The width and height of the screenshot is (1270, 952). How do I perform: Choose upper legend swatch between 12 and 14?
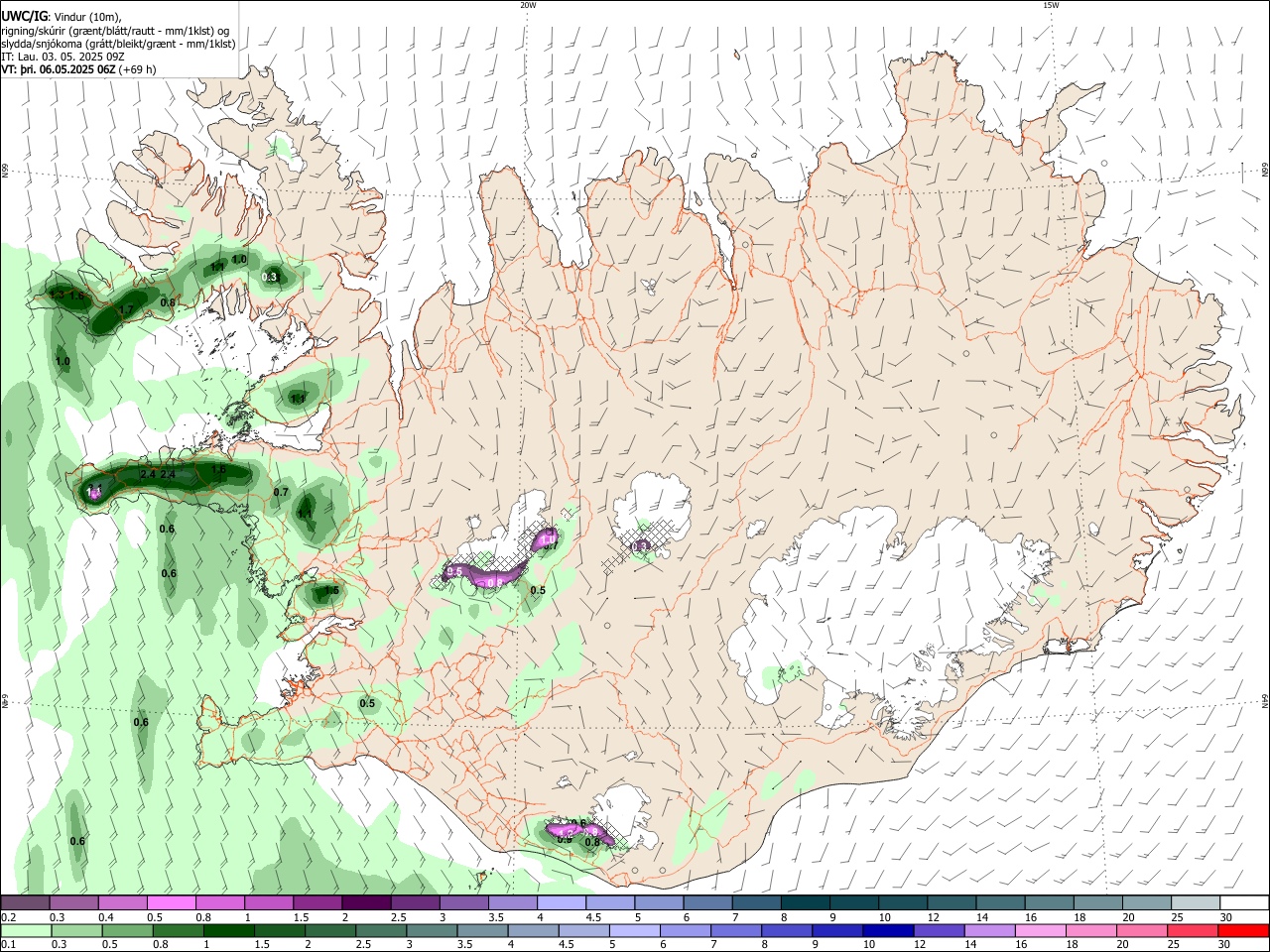click(951, 903)
